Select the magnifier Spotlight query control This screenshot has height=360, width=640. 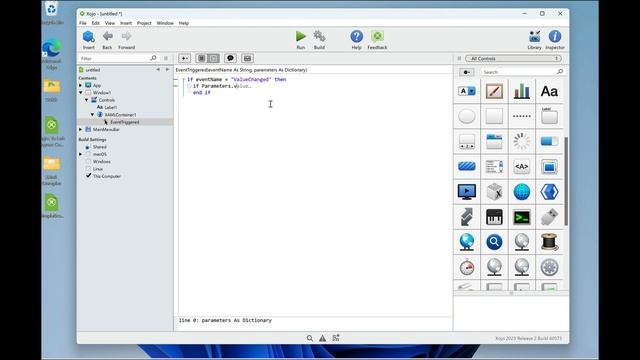(494, 242)
